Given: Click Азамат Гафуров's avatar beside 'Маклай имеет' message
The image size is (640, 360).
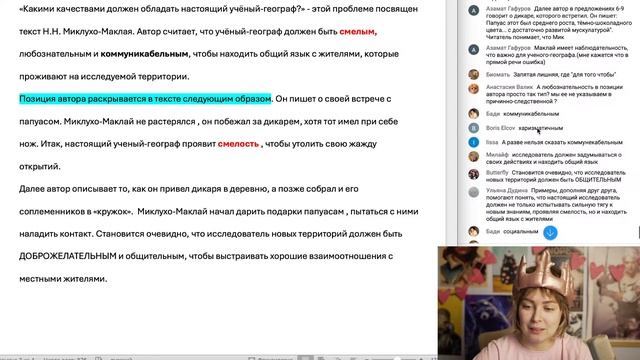Looking at the screenshot, I should coord(473,49).
